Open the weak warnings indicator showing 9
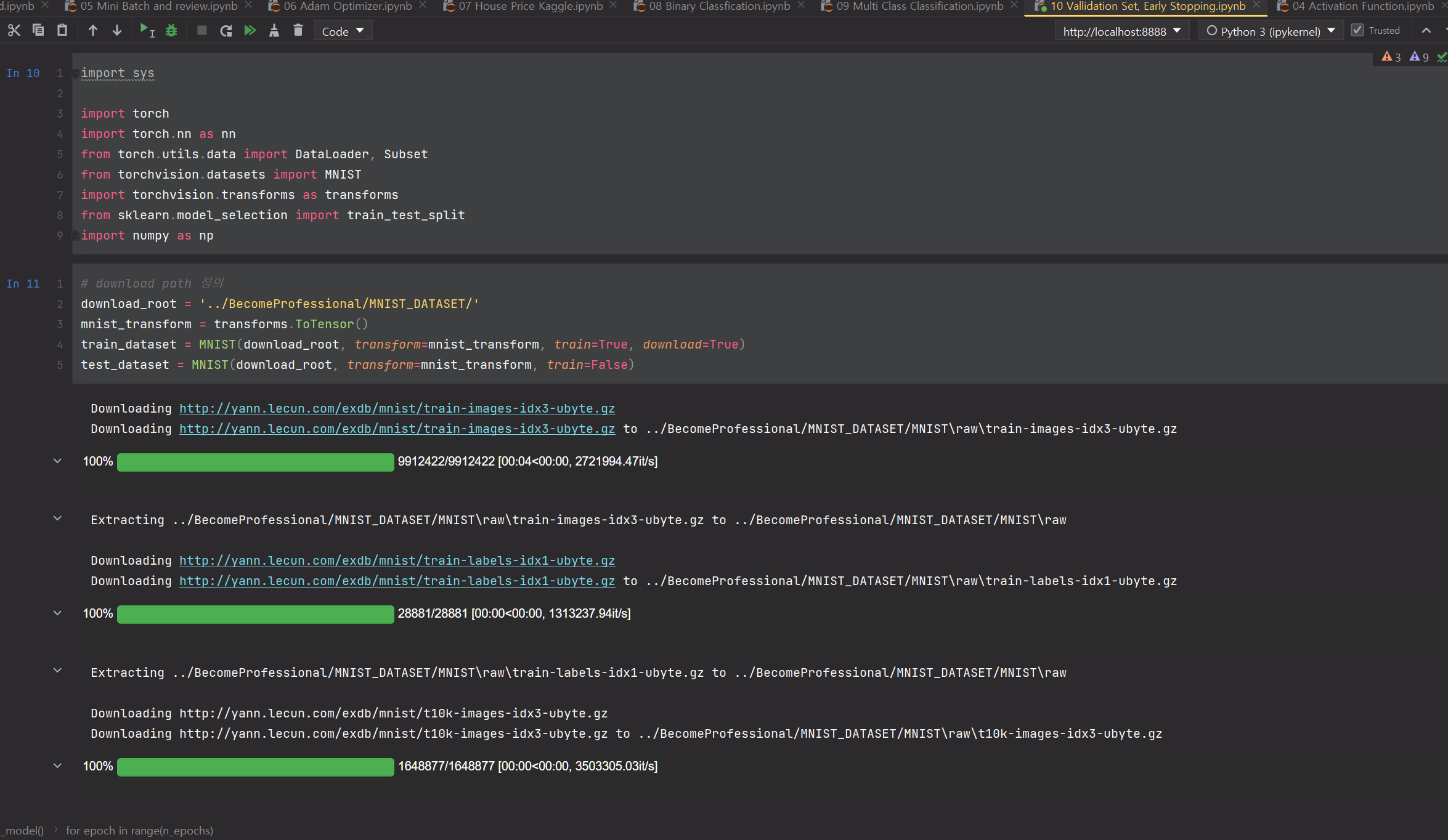This screenshot has width=1448, height=840. pos(1419,57)
